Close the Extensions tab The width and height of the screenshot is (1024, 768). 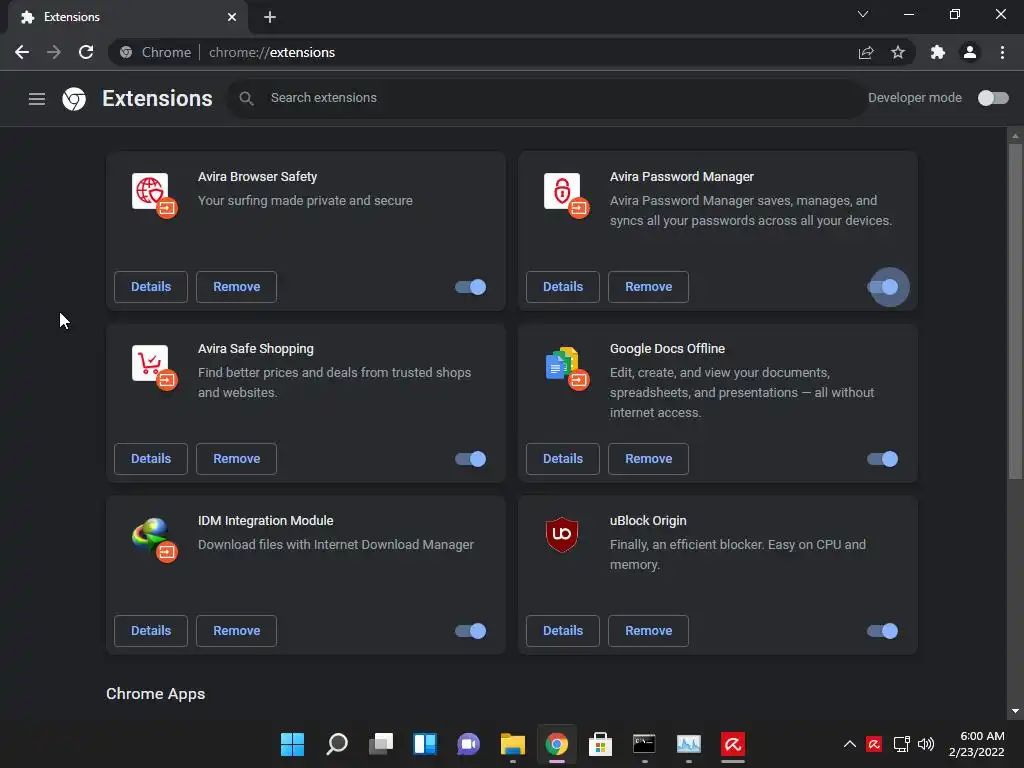pos(232,17)
